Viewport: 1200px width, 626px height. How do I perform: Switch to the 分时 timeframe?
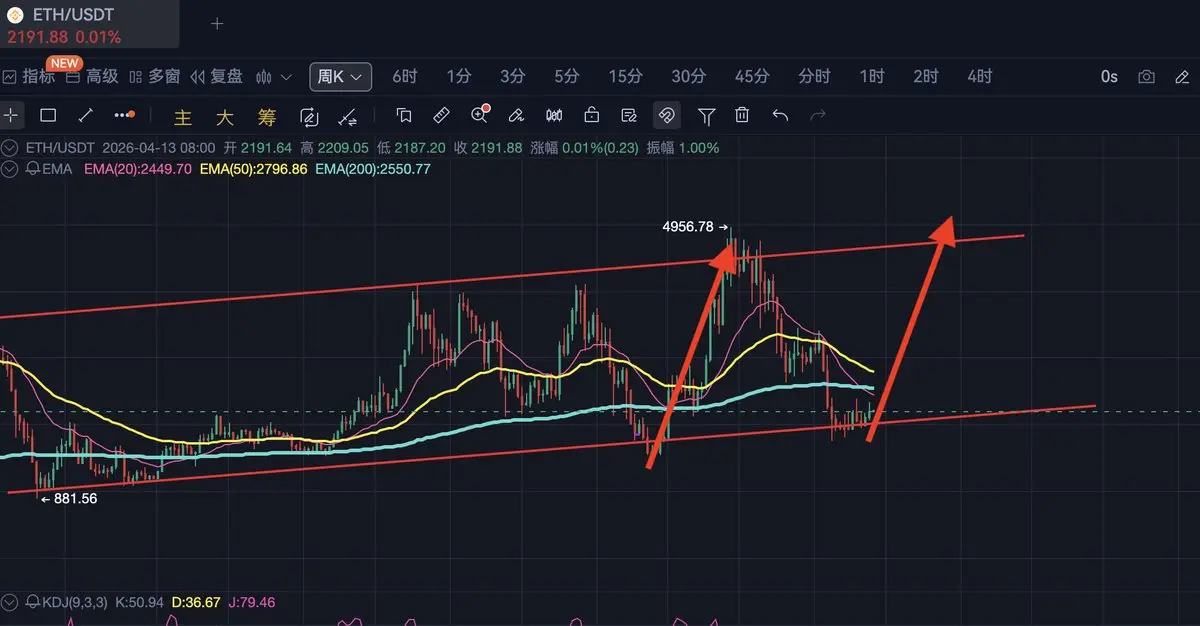814,76
